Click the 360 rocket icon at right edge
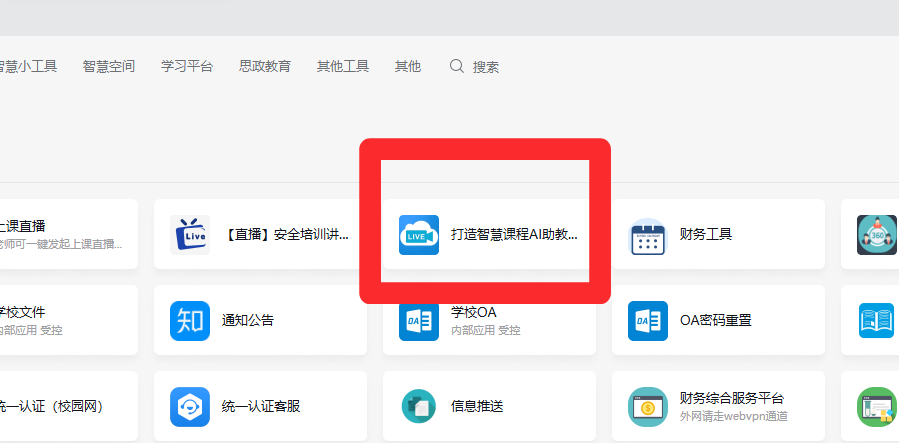This screenshot has height=443, width=899. tap(876, 235)
